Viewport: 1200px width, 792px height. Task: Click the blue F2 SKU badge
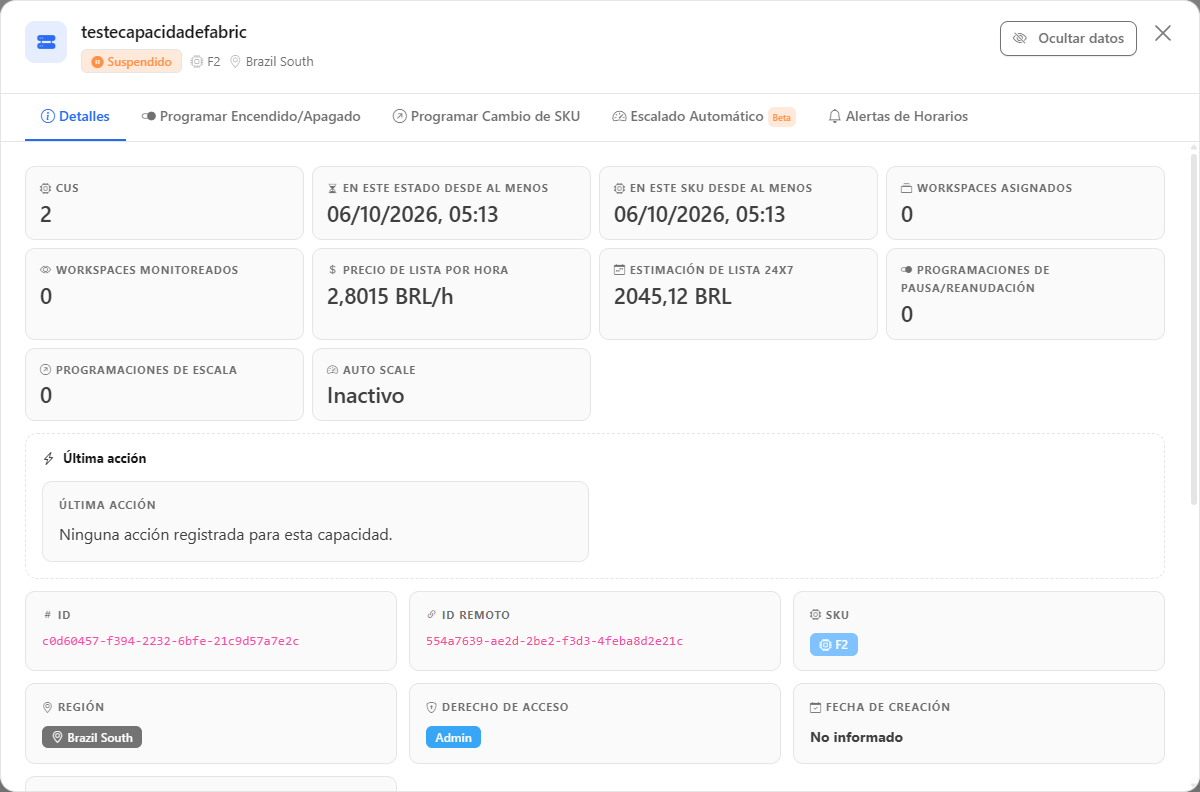(834, 645)
